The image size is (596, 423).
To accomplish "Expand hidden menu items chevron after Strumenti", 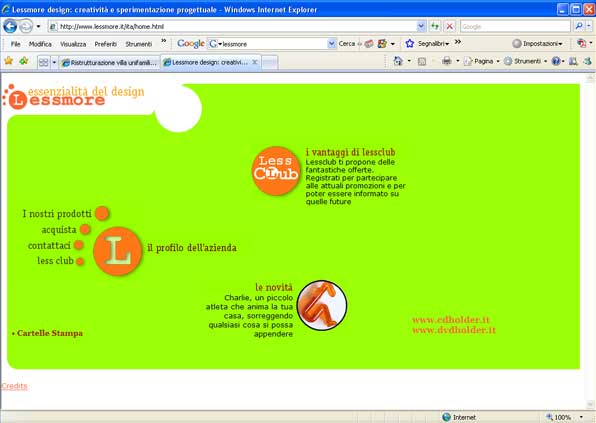I will click(163, 41).
